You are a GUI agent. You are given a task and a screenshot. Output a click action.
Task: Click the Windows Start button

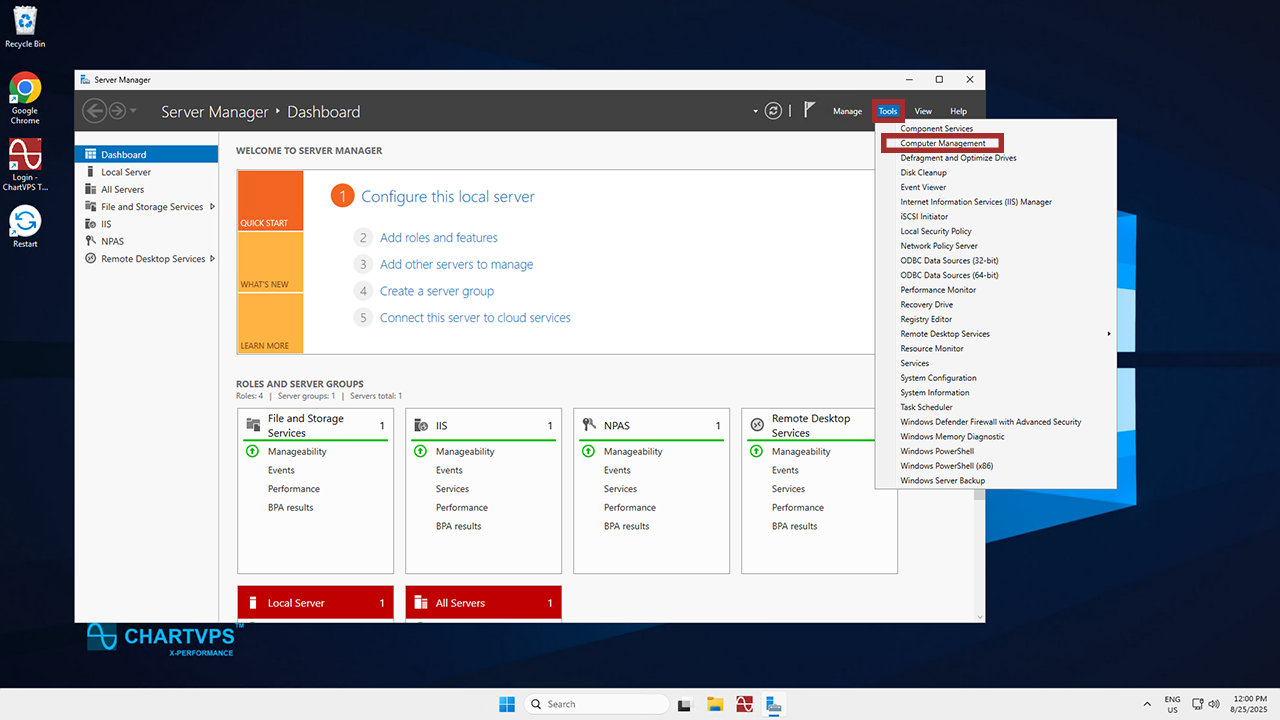coord(507,704)
